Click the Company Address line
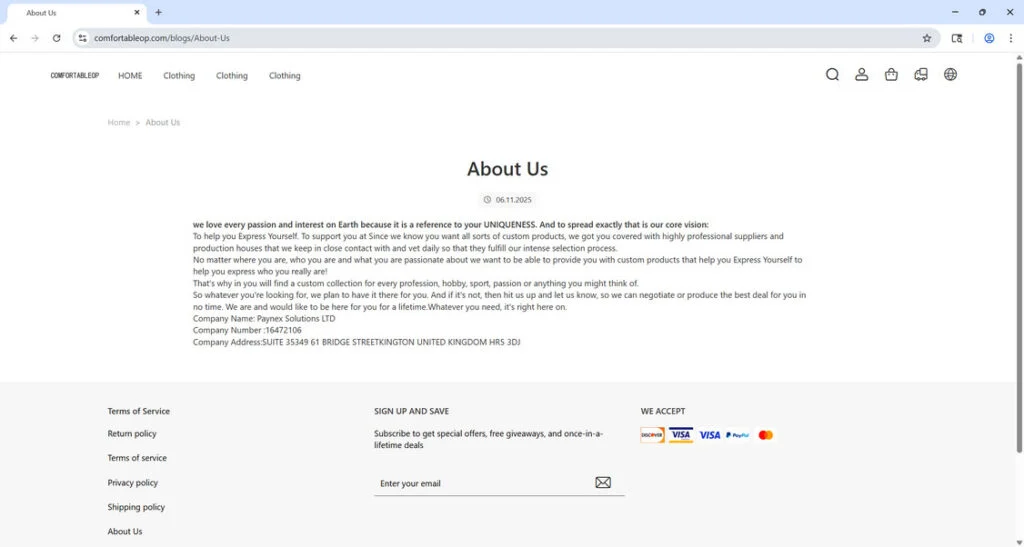The height and width of the screenshot is (547, 1024). [357, 342]
